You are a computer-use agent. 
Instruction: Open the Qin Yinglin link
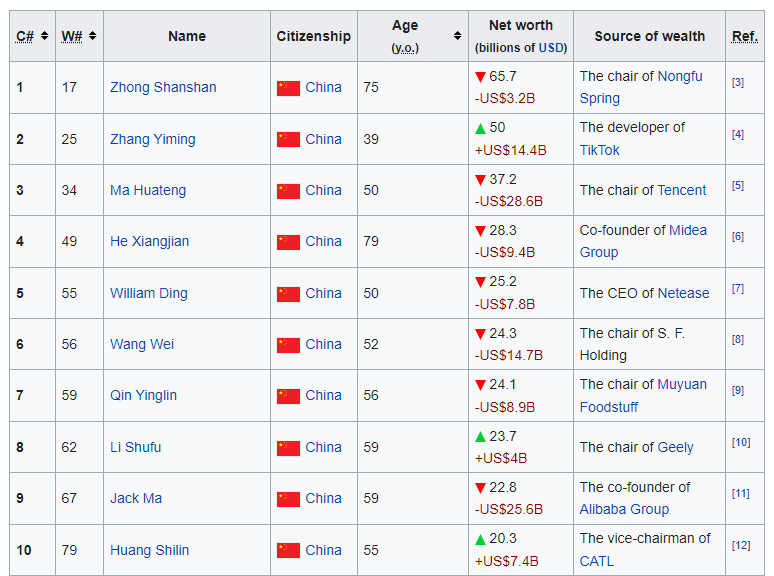pyautogui.click(x=143, y=395)
